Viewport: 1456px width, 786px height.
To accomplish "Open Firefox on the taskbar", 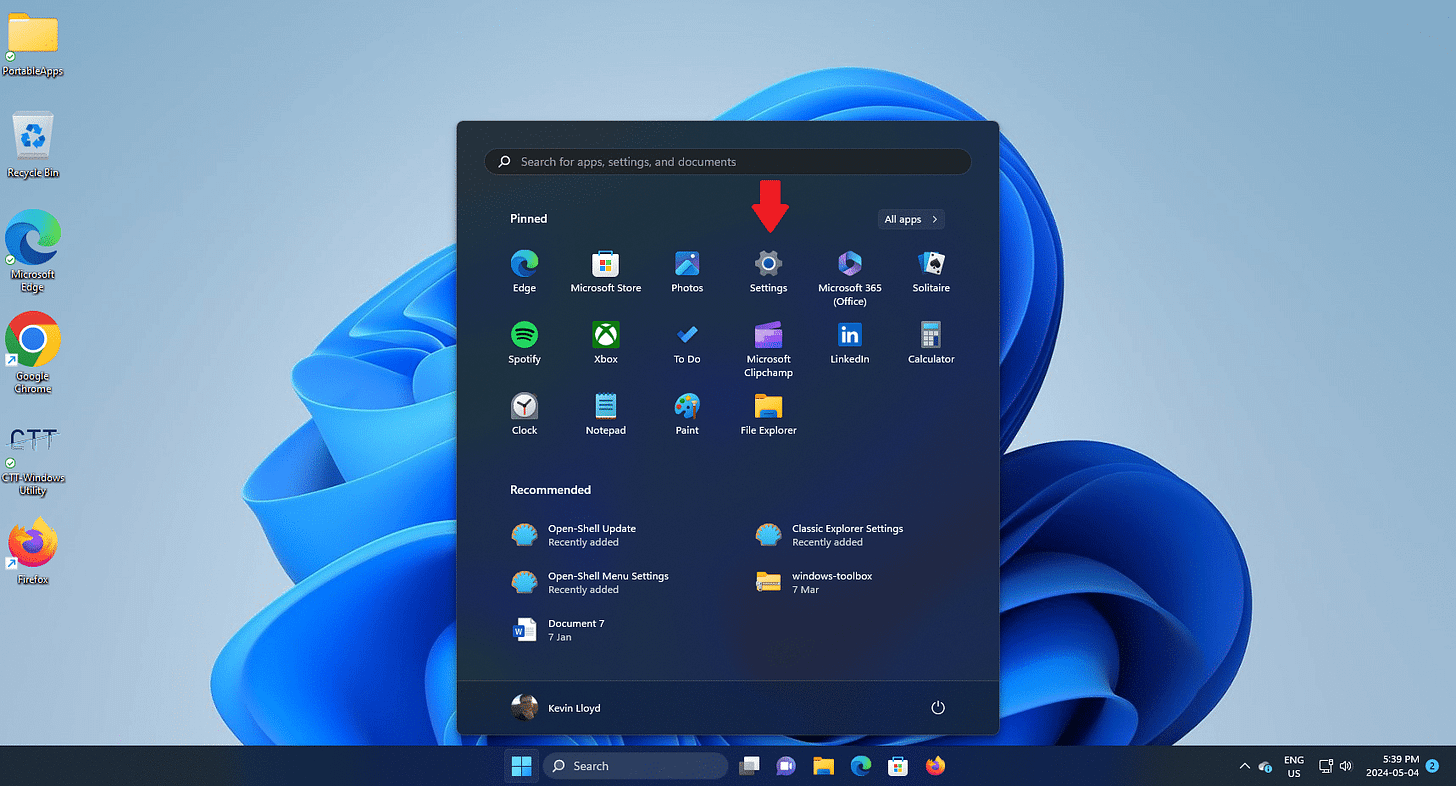I will (935, 766).
